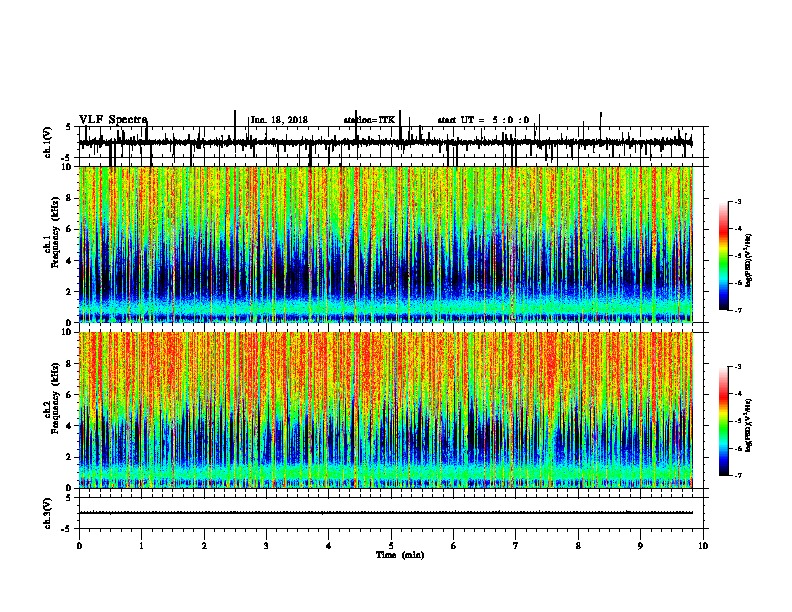Click time axis tick label "1"
The height and width of the screenshot is (612, 792).
[141, 546]
